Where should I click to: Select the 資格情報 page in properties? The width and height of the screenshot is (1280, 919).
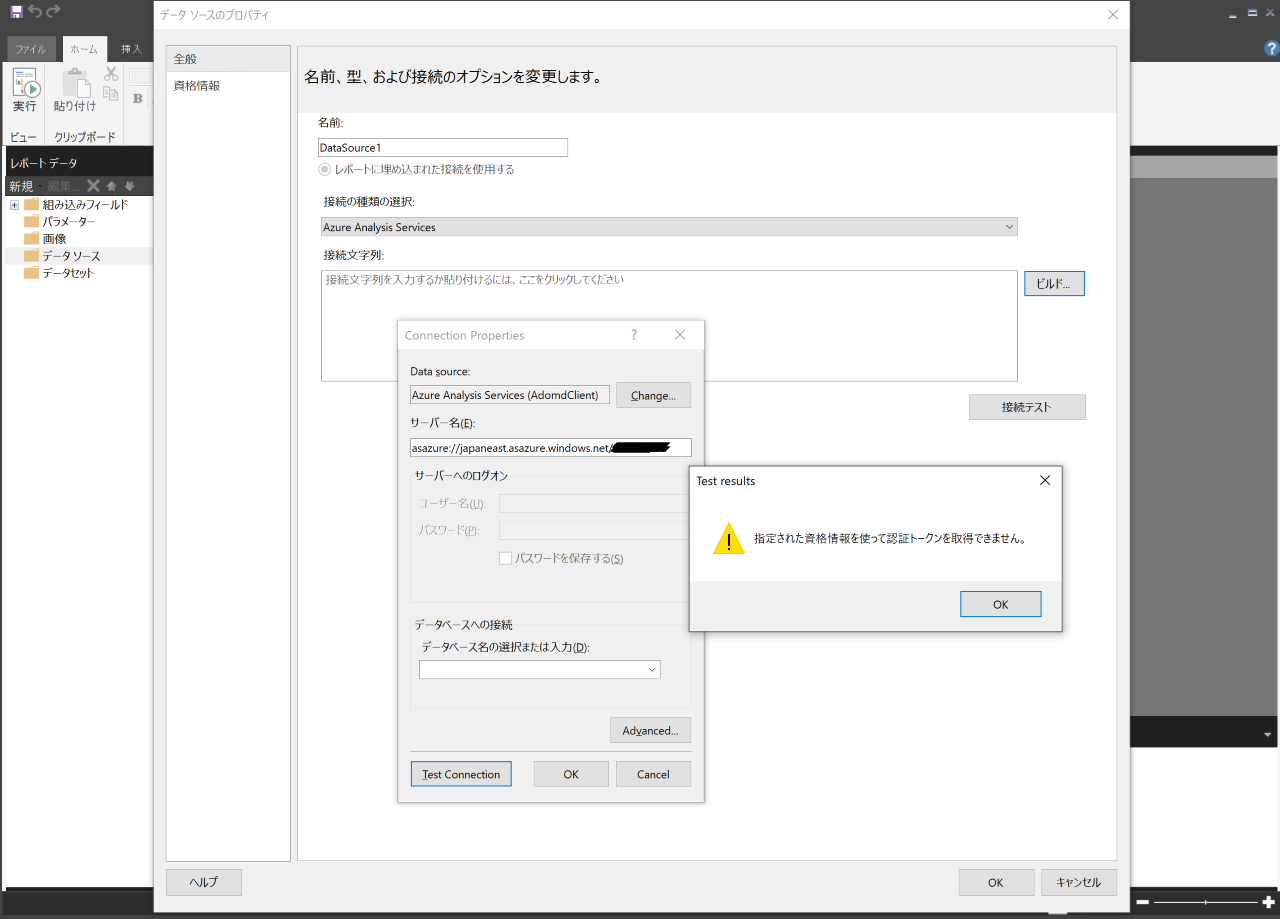(228, 86)
